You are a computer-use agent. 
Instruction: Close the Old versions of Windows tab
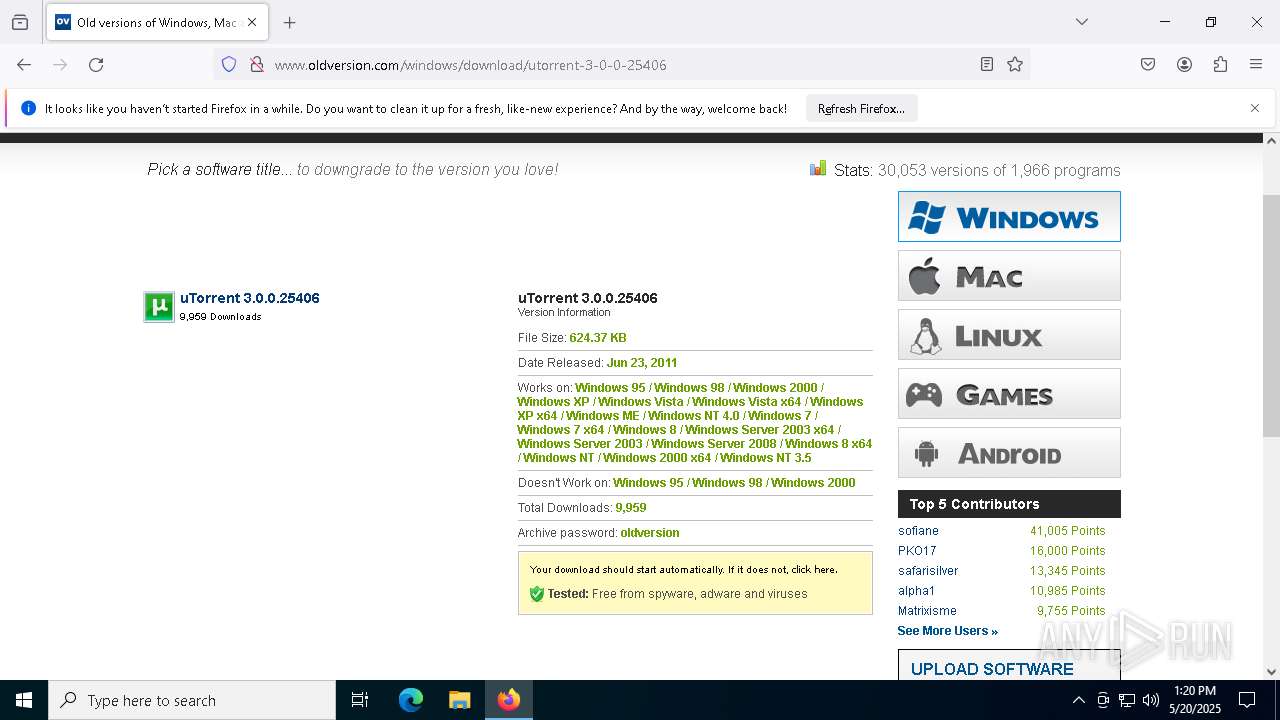(x=252, y=22)
